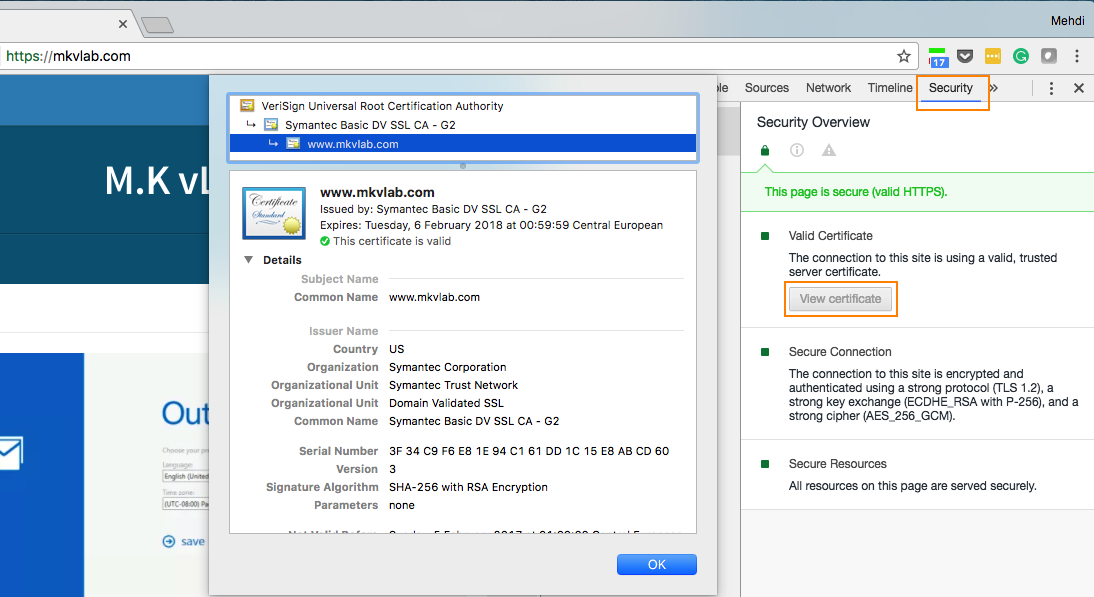Click the warning triangle icon in Security Overview
1094x597 pixels.
[829, 151]
